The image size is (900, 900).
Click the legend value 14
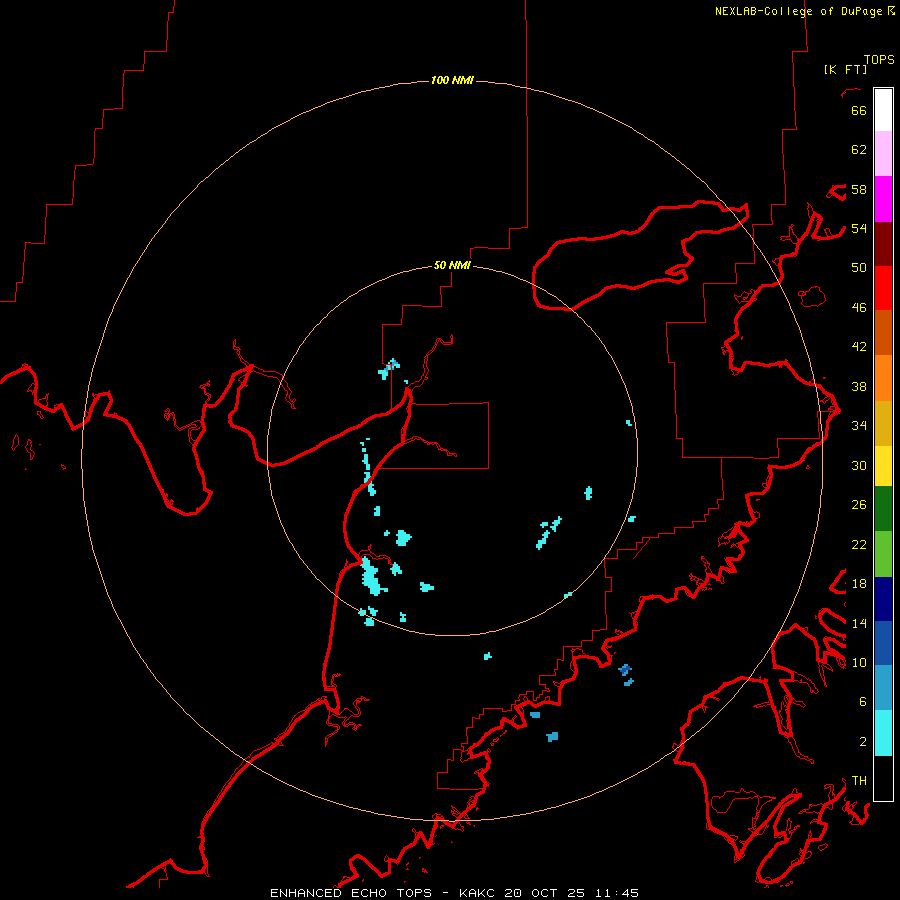pyautogui.click(x=859, y=623)
